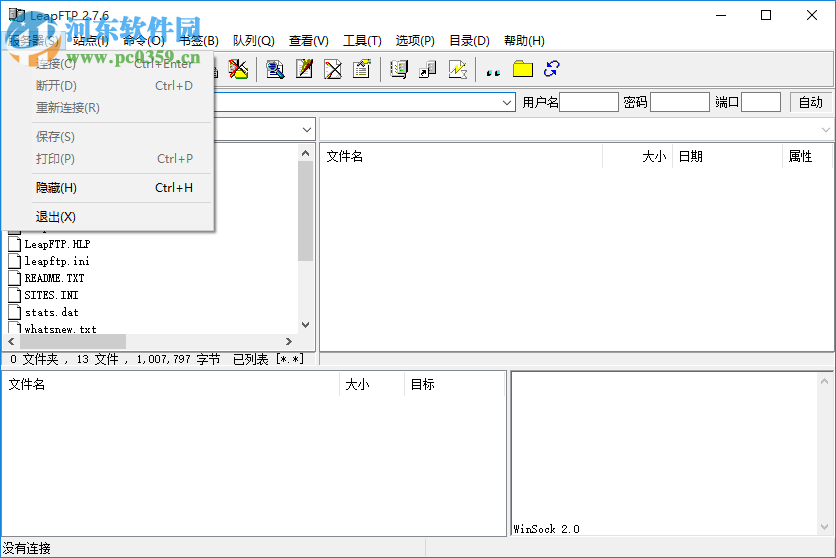Screen dimensions: 836x558
Task: Click the shortcut arrow server icon
Action: point(428,69)
